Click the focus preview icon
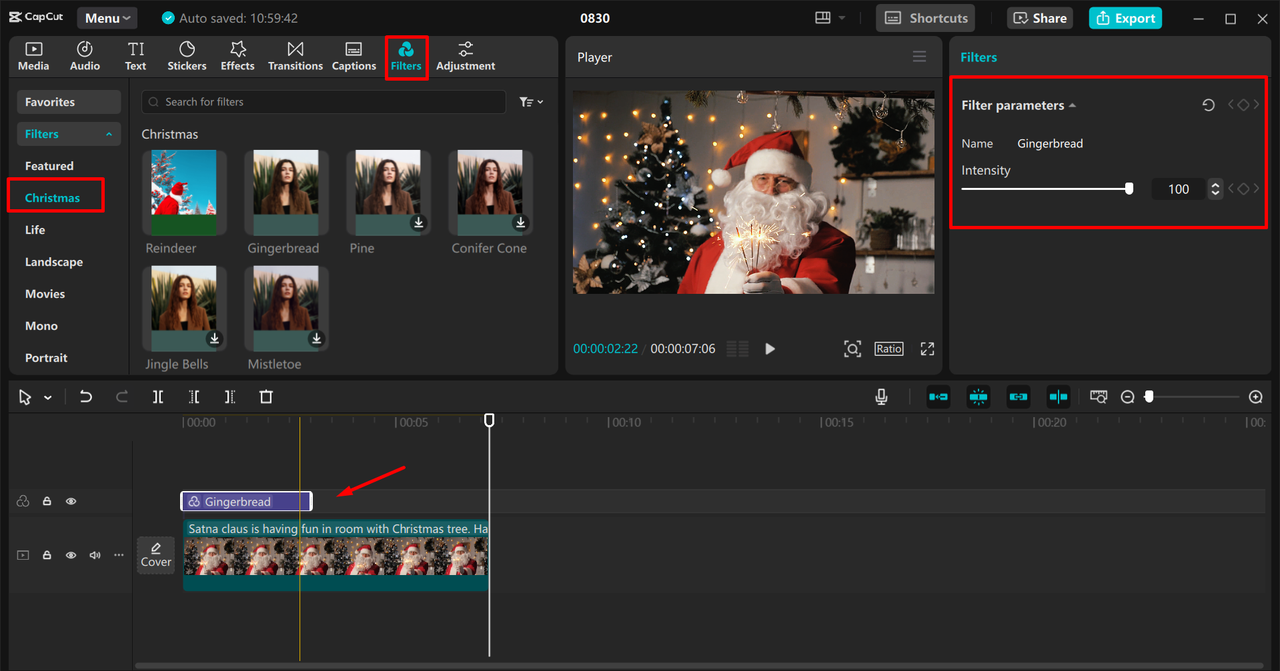1280x671 pixels. pos(852,349)
